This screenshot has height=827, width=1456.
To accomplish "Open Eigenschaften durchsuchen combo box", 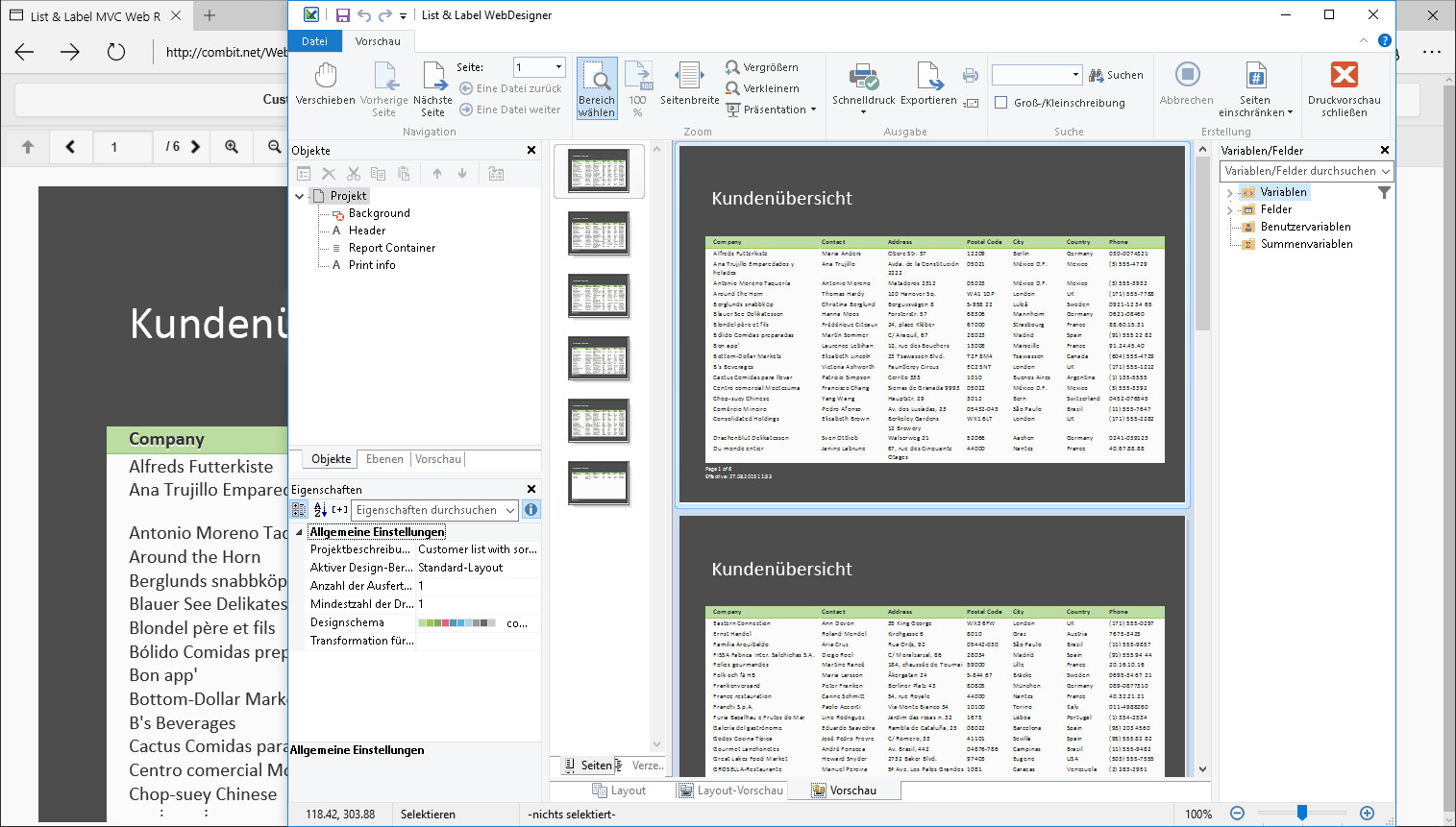I will tap(510, 510).
